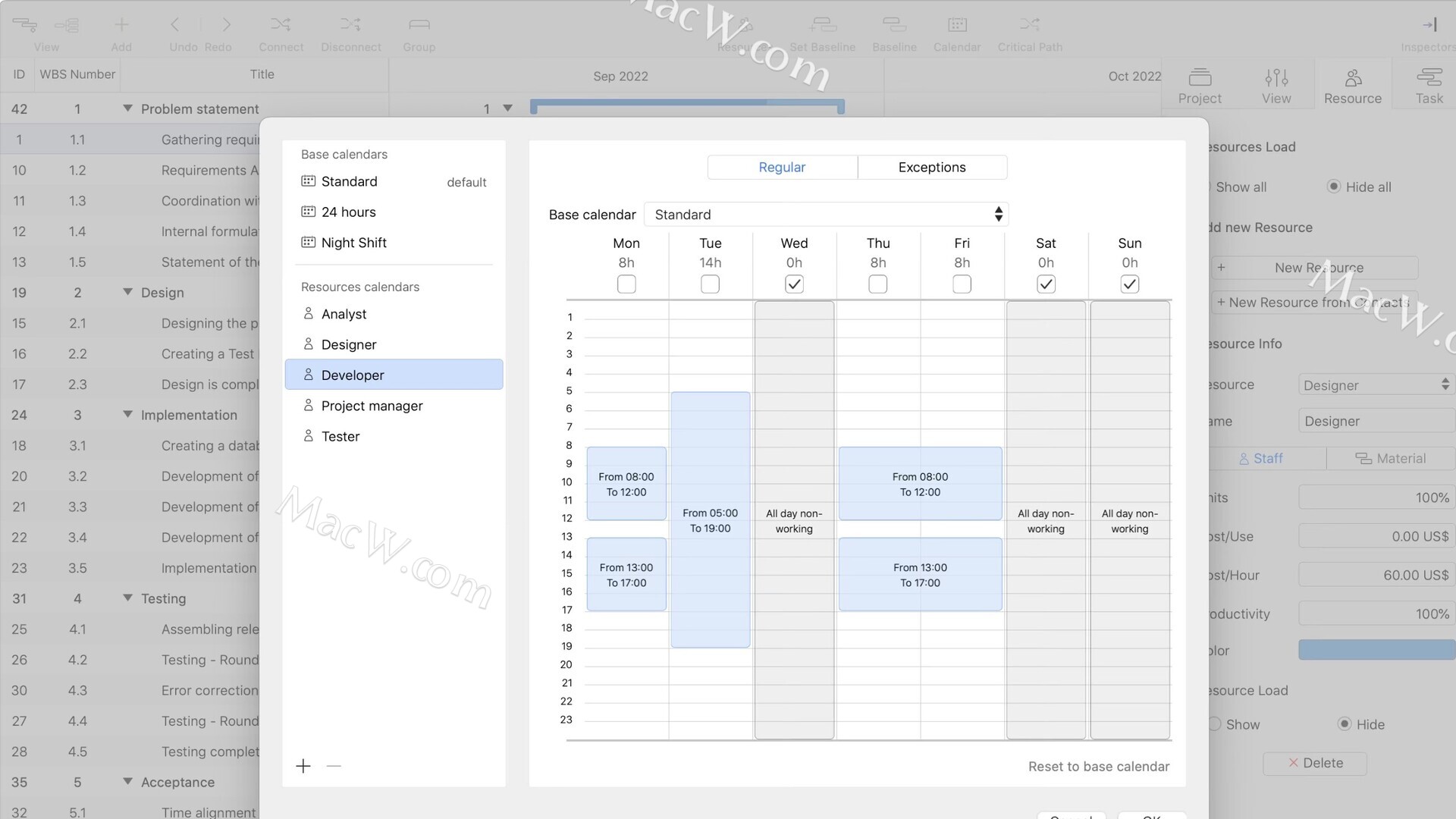Screen dimensions: 1456x819
Task: Uncheck the Saturday non-working checkbox
Action: coord(1046,284)
